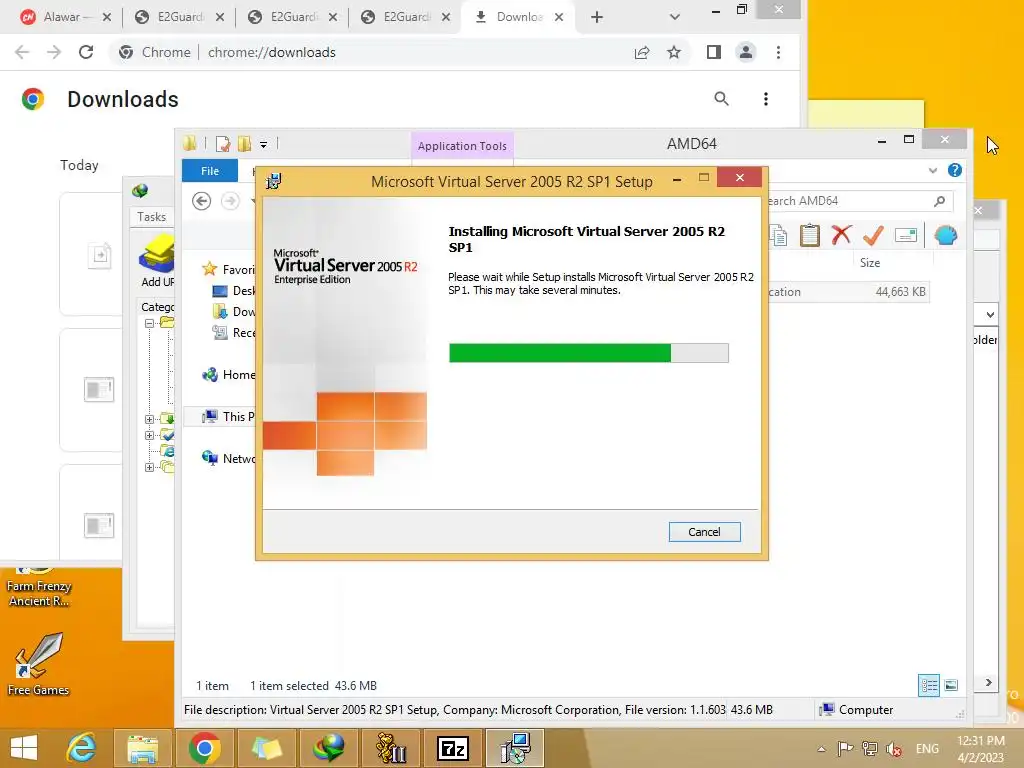Select the 44,663 KB file row
The height and width of the screenshot is (768, 1024).
[847, 292]
